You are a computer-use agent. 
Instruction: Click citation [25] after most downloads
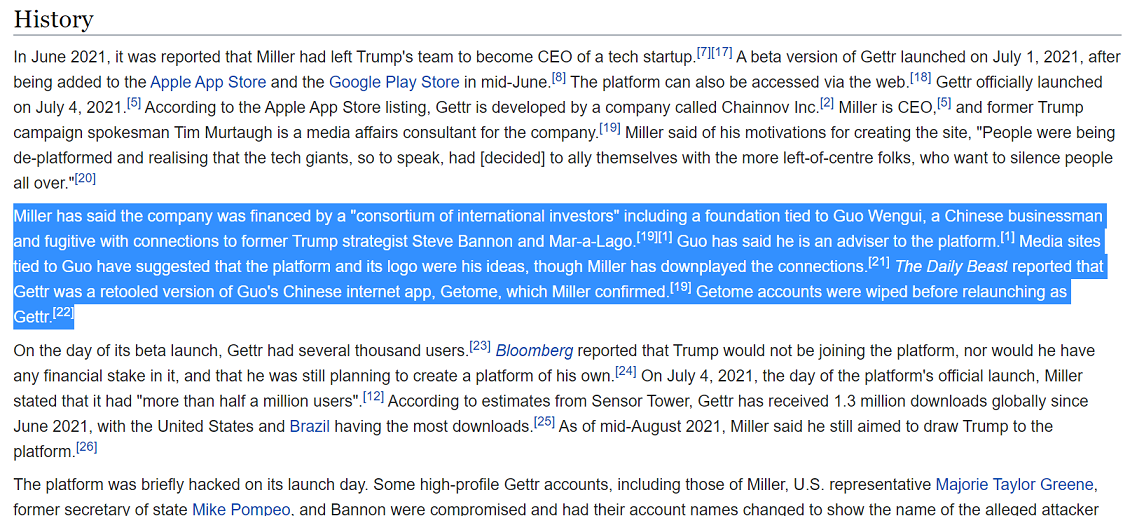click(x=544, y=421)
